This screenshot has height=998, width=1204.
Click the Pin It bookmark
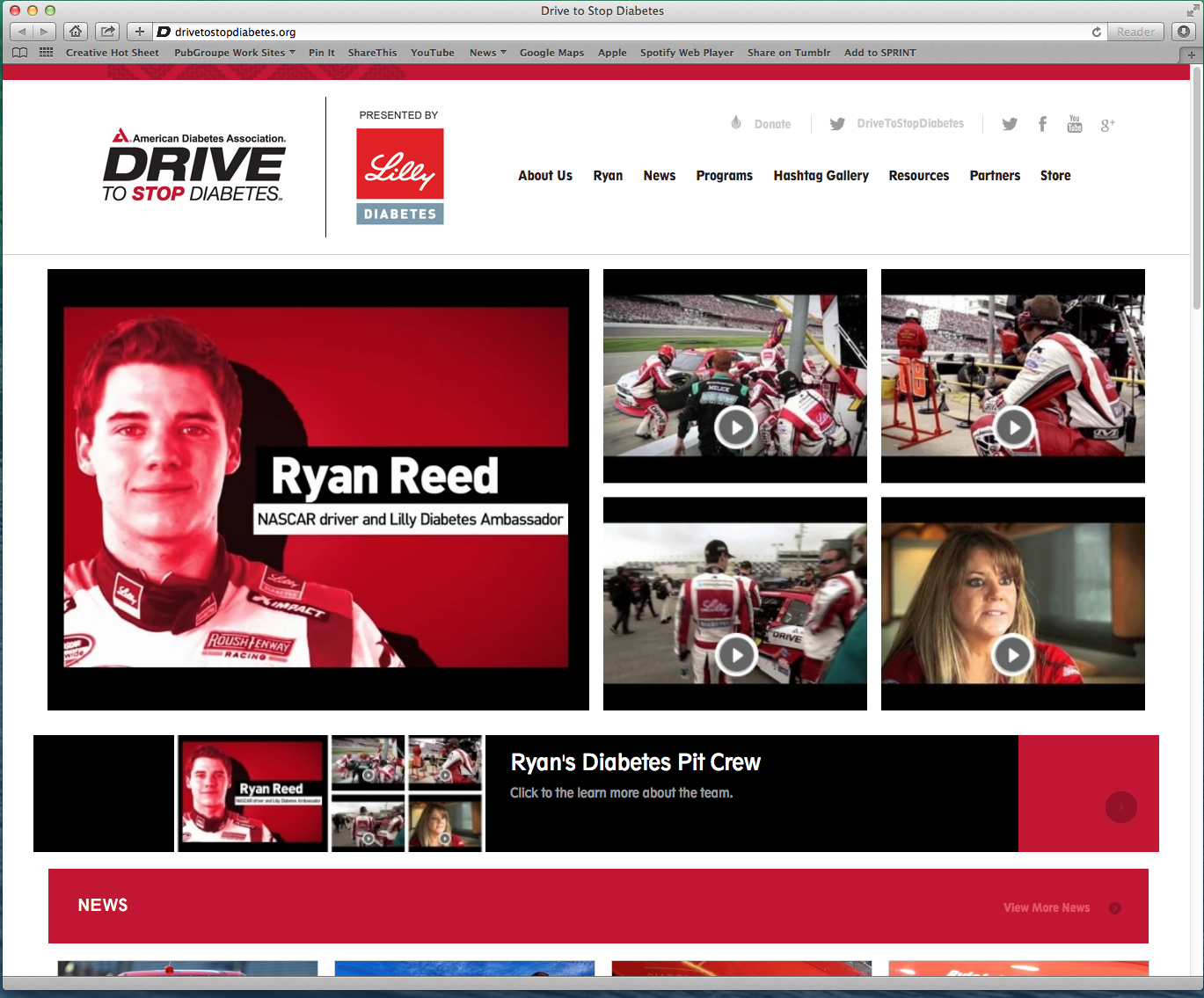pyautogui.click(x=322, y=53)
